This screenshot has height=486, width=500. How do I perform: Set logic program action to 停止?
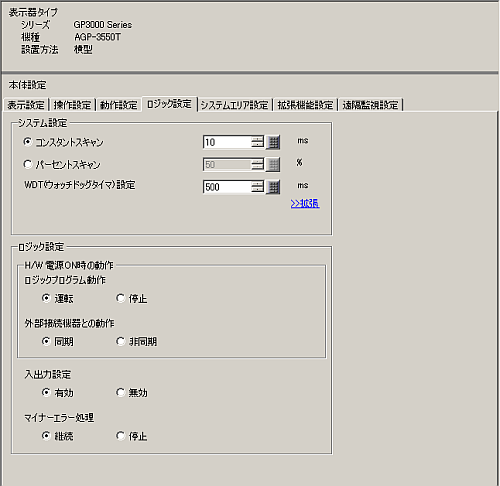tap(120, 298)
